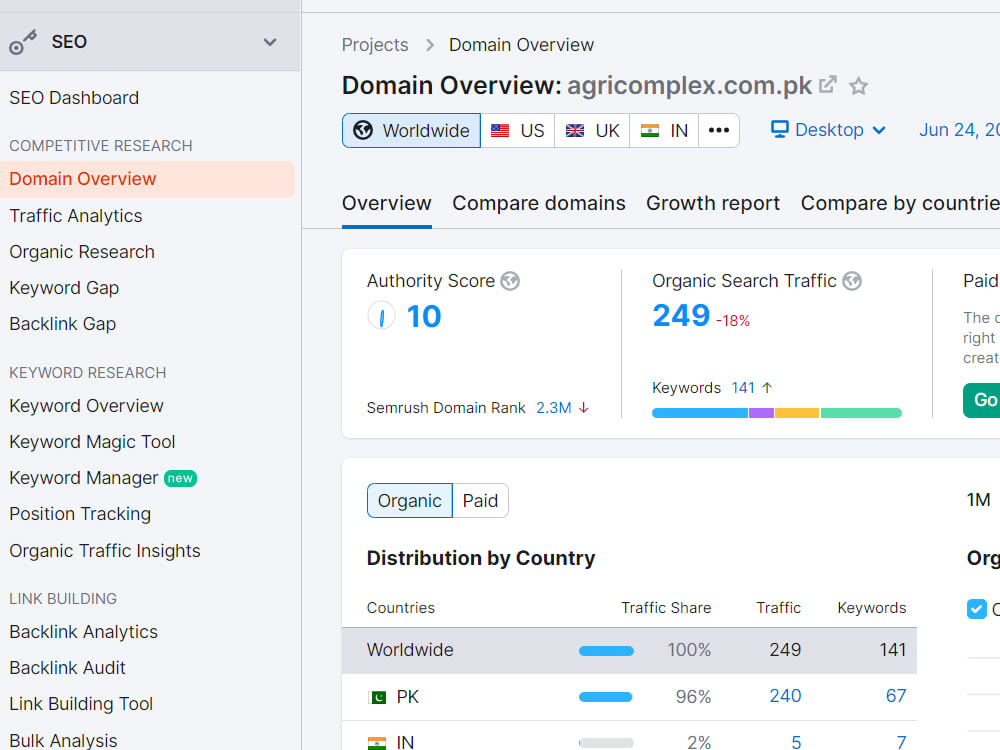Click blue segment of keywords bar
Image resolution: width=1000 pixels, height=750 pixels.
[x=700, y=413]
